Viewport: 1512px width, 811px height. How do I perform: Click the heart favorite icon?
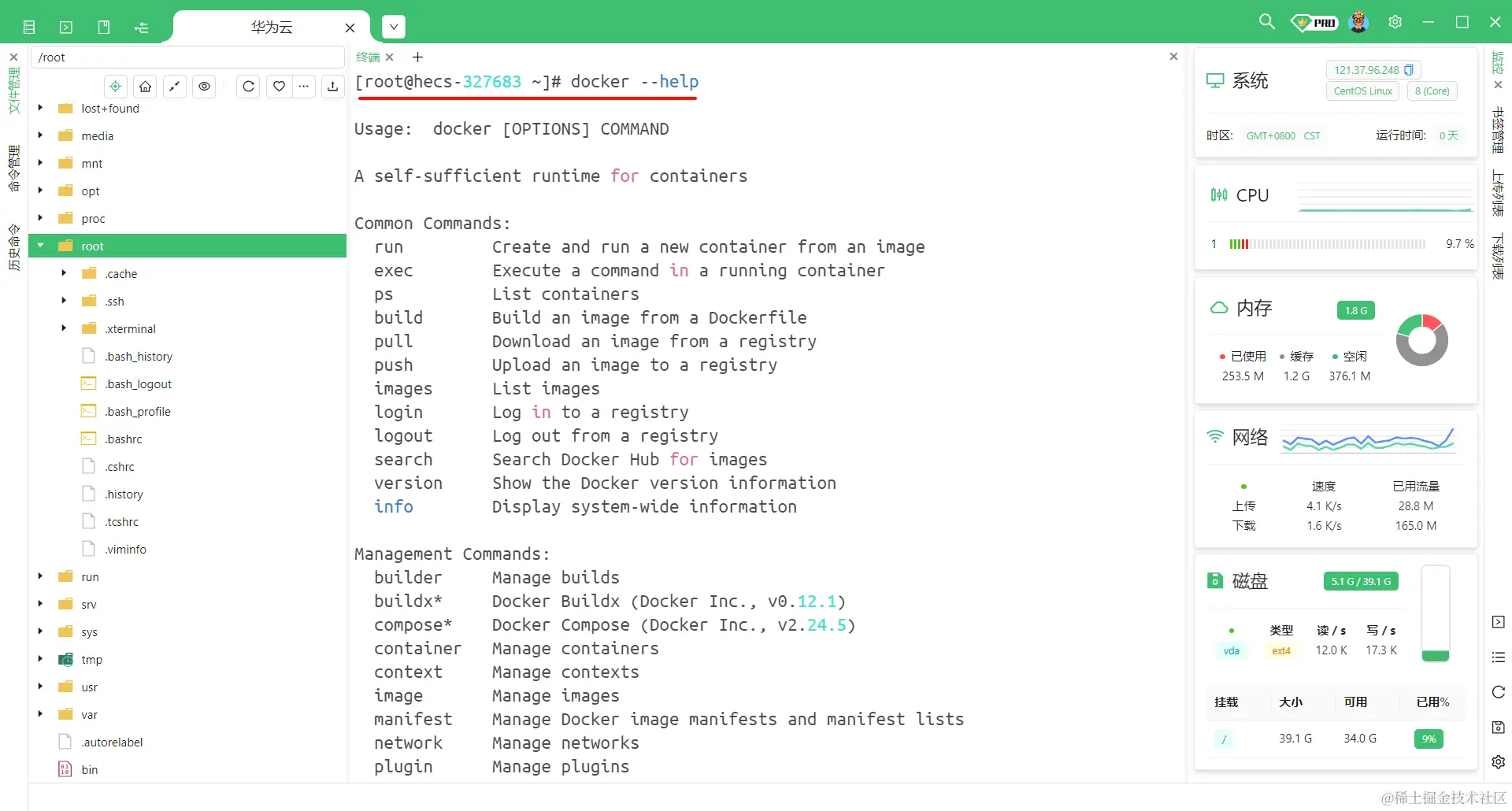click(279, 87)
